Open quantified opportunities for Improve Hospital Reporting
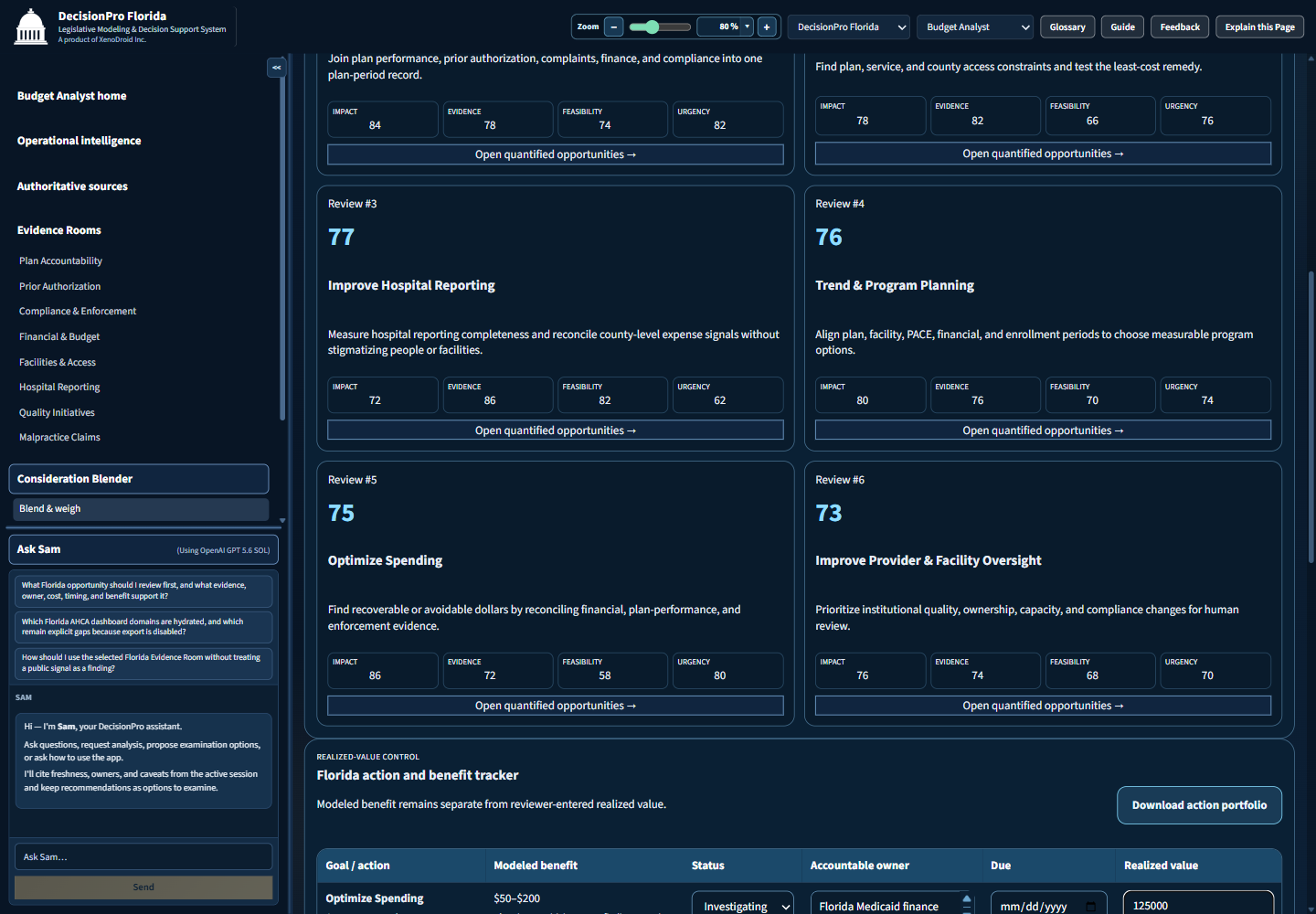1316x914 pixels. click(556, 430)
